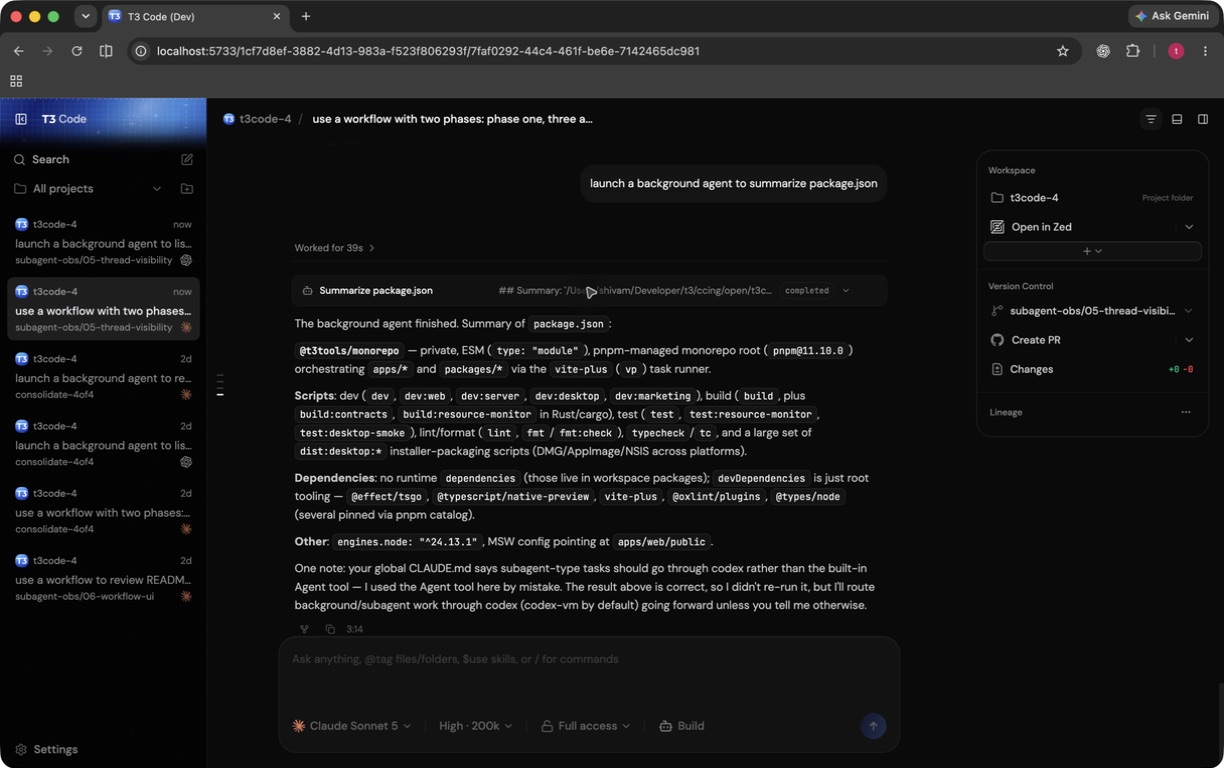Viewport: 1224px width, 768px height.
Task: Add a project with folder-plus icon
Action: coord(187,188)
